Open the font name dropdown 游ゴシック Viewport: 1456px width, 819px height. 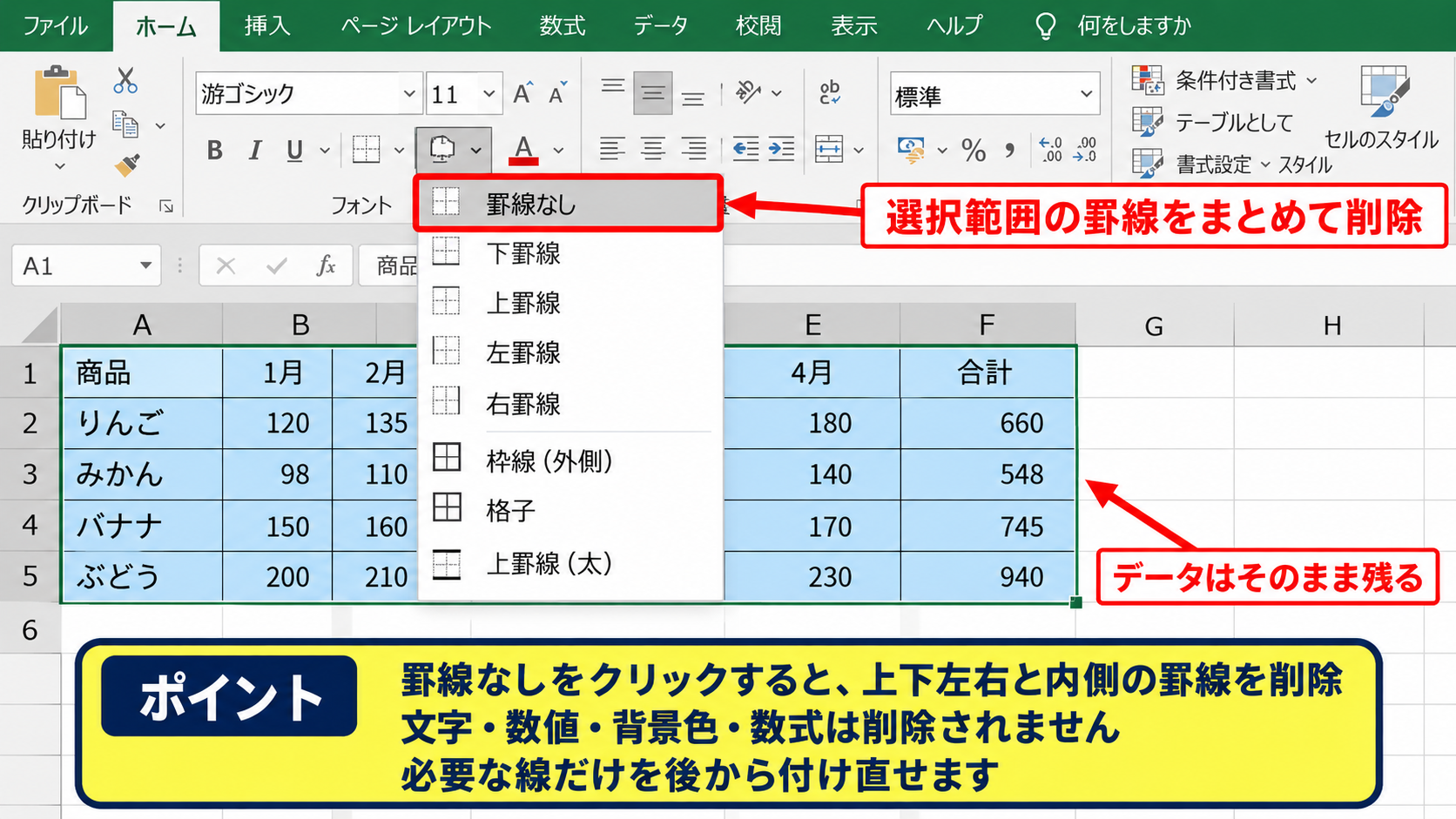[x=408, y=93]
